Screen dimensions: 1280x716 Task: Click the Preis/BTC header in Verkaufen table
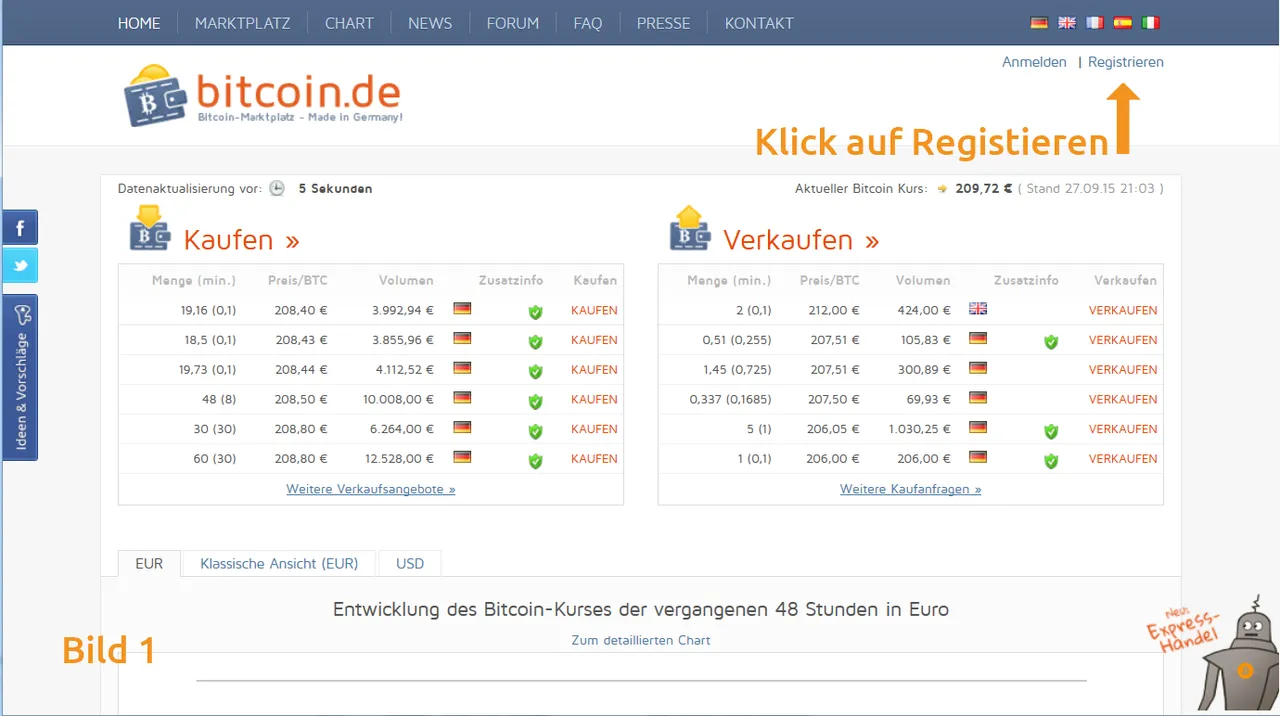pyautogui.click(x=829, y=280)
